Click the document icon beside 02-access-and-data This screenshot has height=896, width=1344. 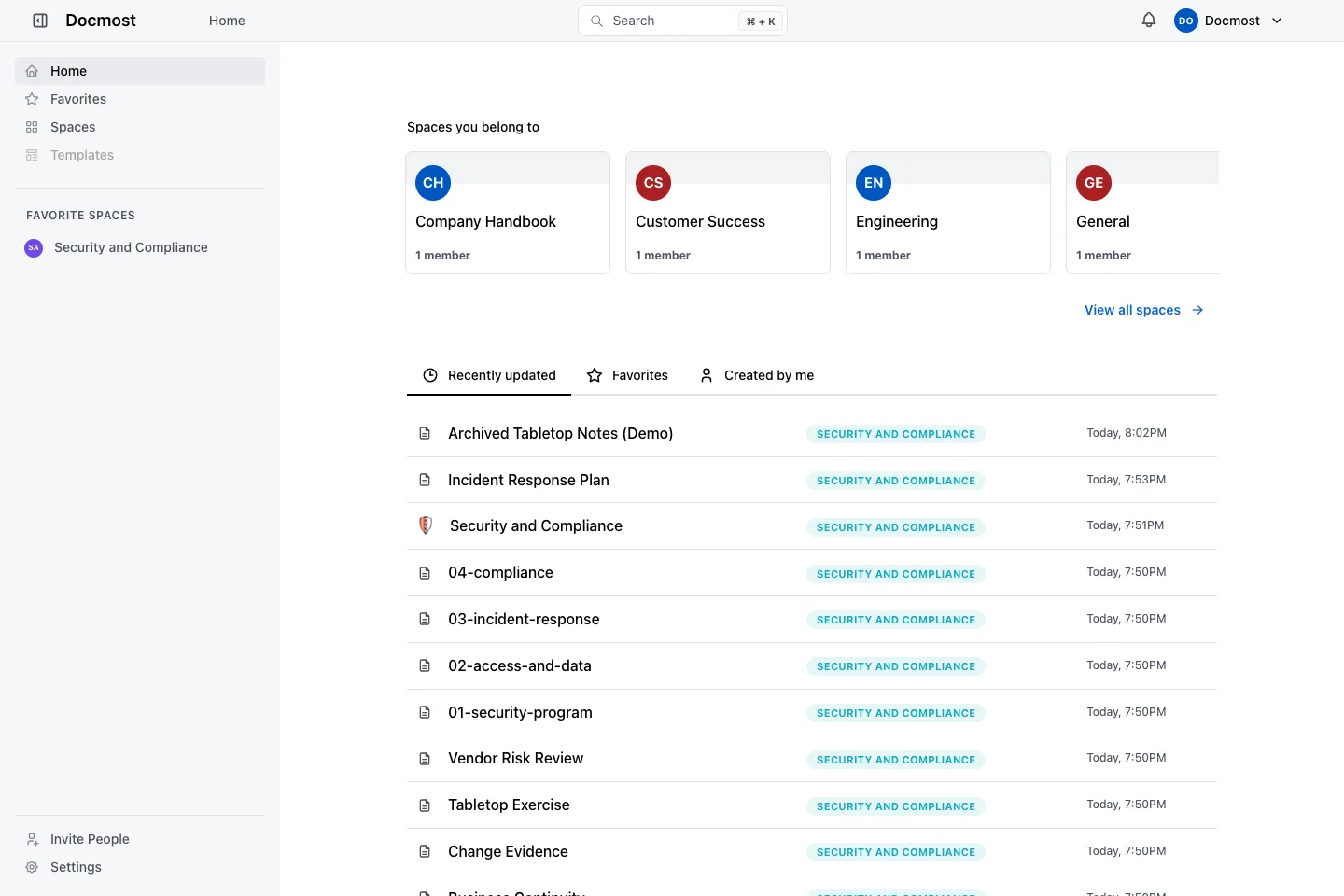[x=425, y=665]
